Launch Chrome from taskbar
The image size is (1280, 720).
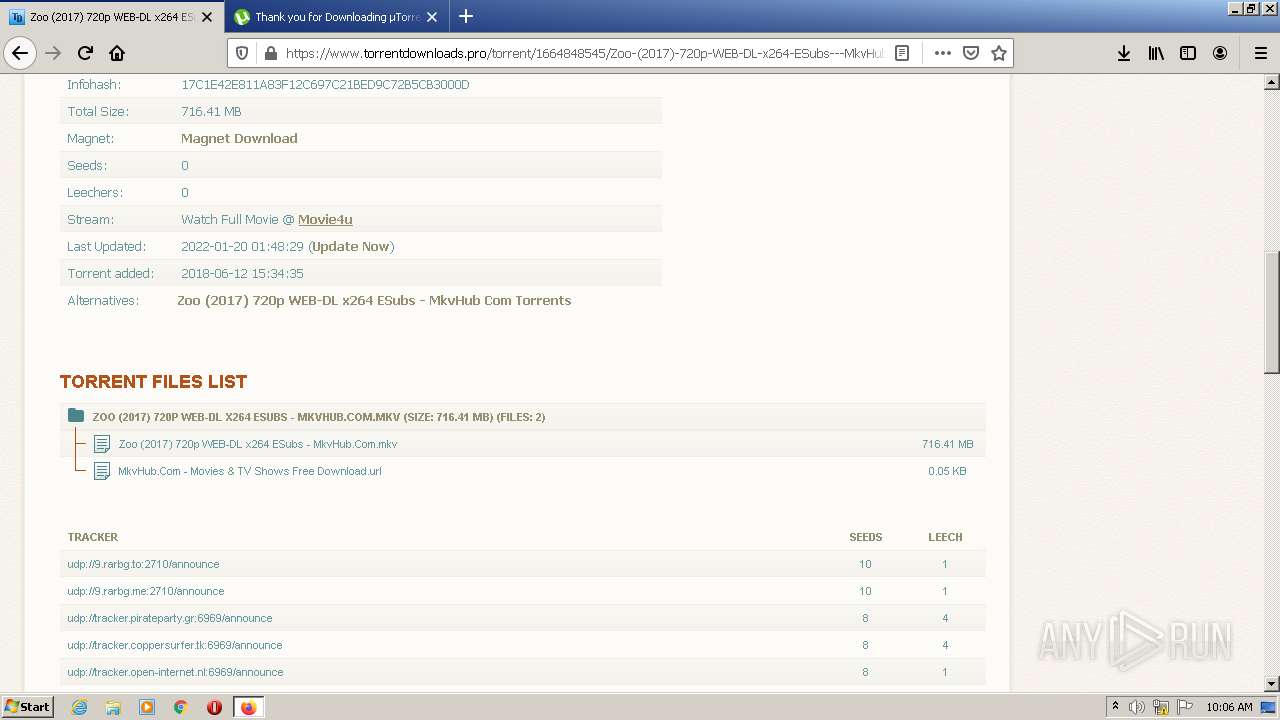click(181, 707)
